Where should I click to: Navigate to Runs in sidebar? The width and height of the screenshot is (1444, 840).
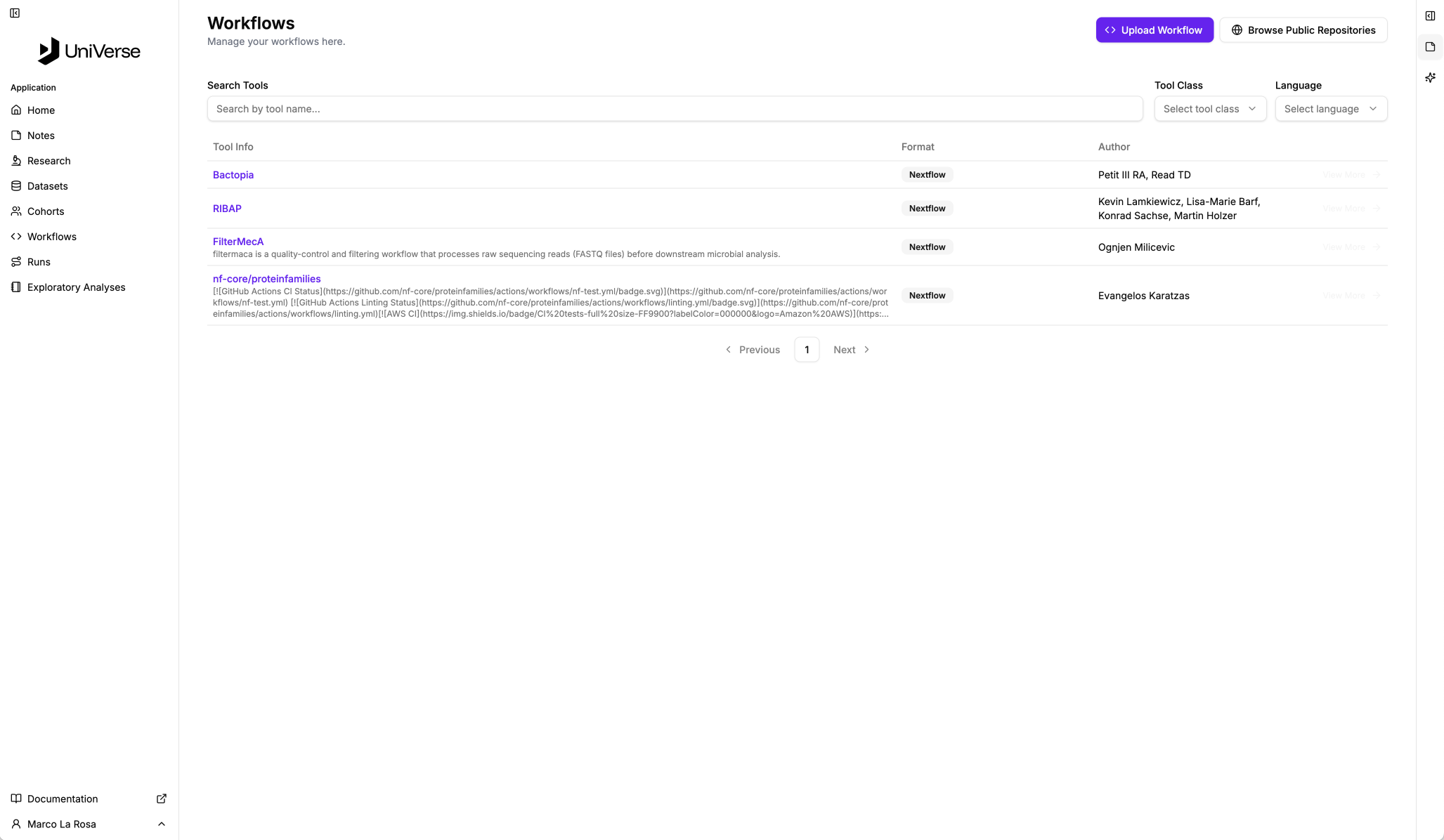[x=39, y=262]
